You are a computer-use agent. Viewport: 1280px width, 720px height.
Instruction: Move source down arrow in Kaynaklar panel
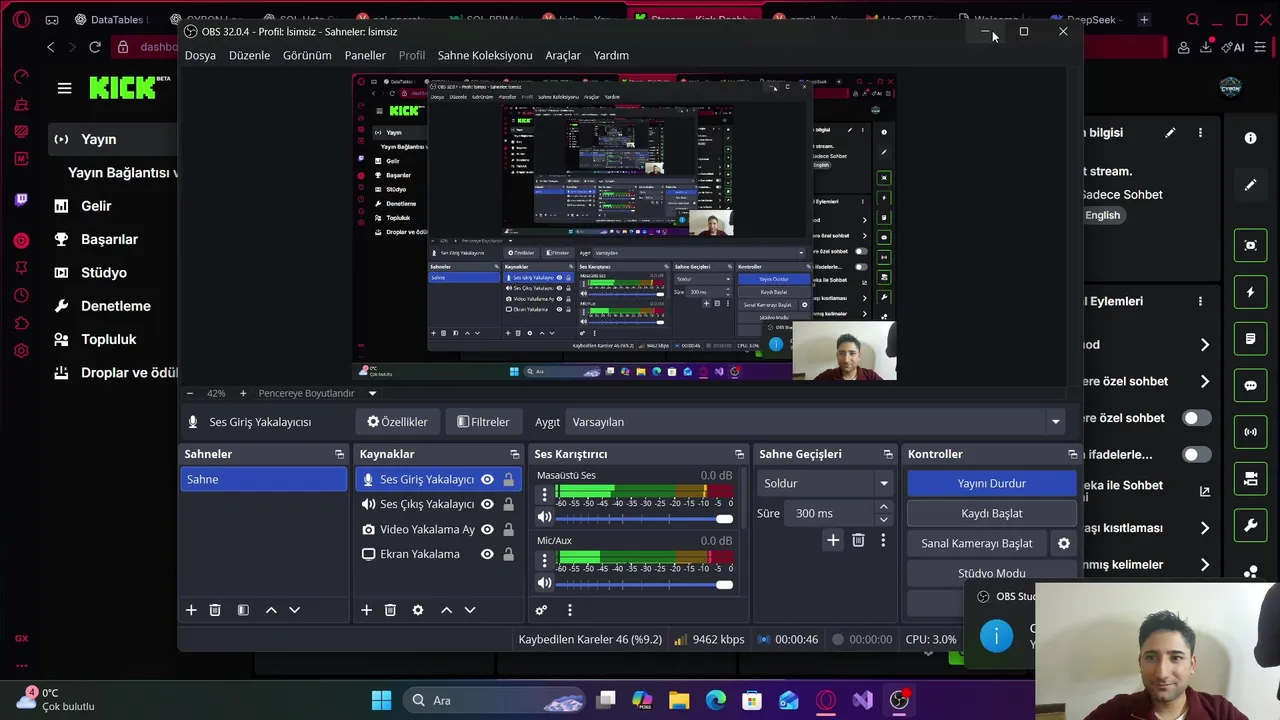point(469,610)
